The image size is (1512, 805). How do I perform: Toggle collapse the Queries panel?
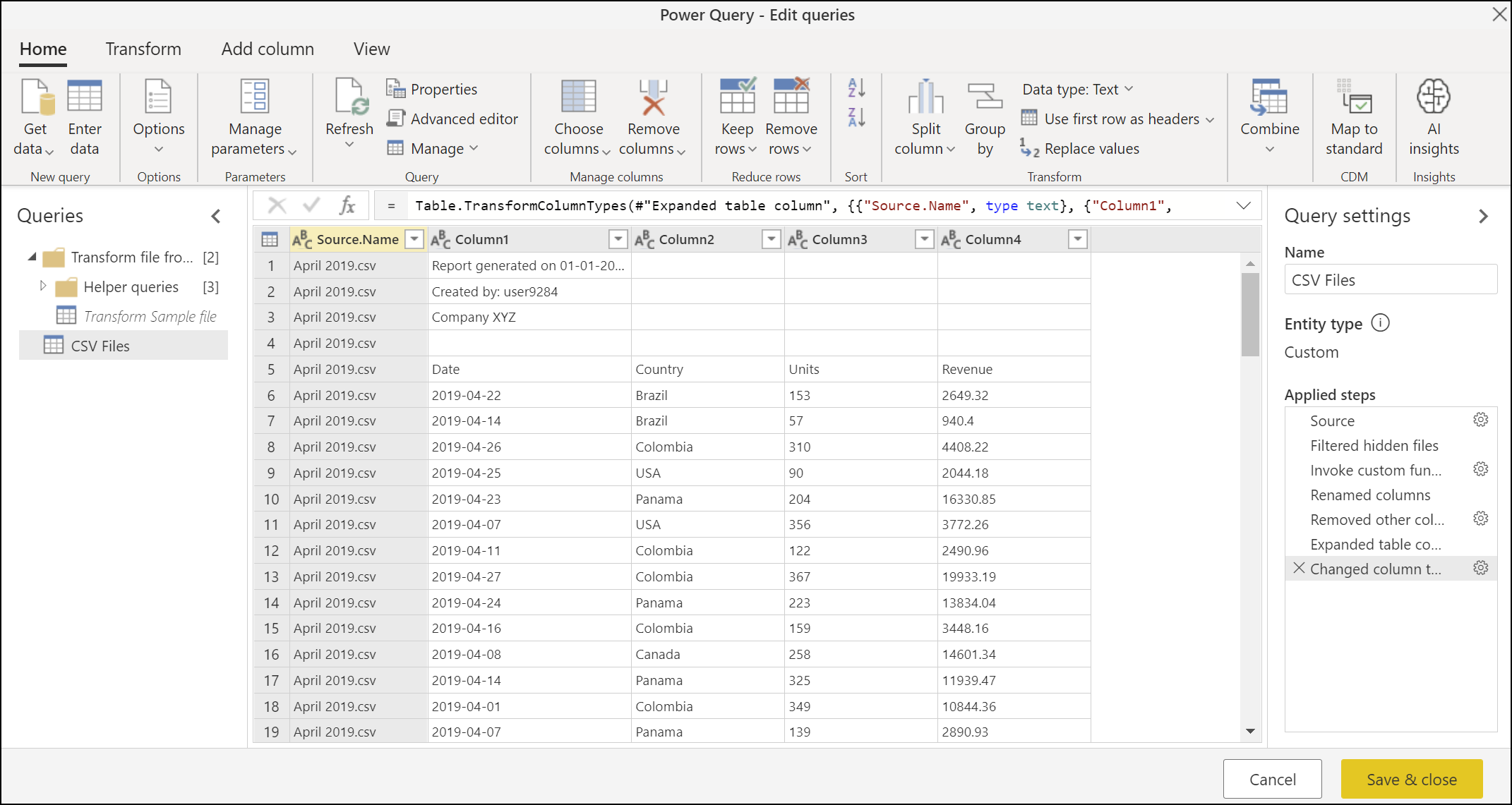220,215
